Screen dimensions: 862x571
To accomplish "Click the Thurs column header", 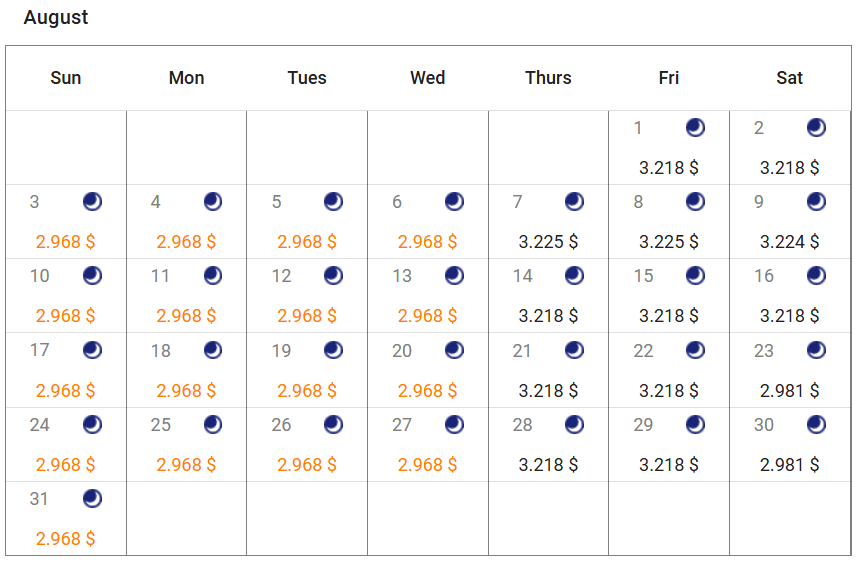I will pos(548,78).
